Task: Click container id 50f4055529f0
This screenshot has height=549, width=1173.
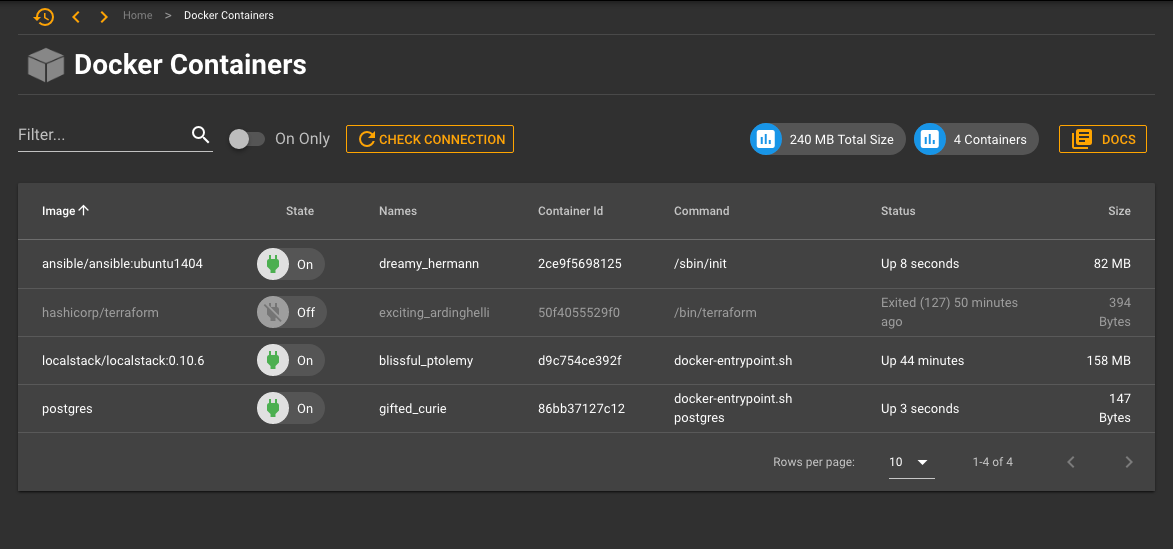Action: 579,313
